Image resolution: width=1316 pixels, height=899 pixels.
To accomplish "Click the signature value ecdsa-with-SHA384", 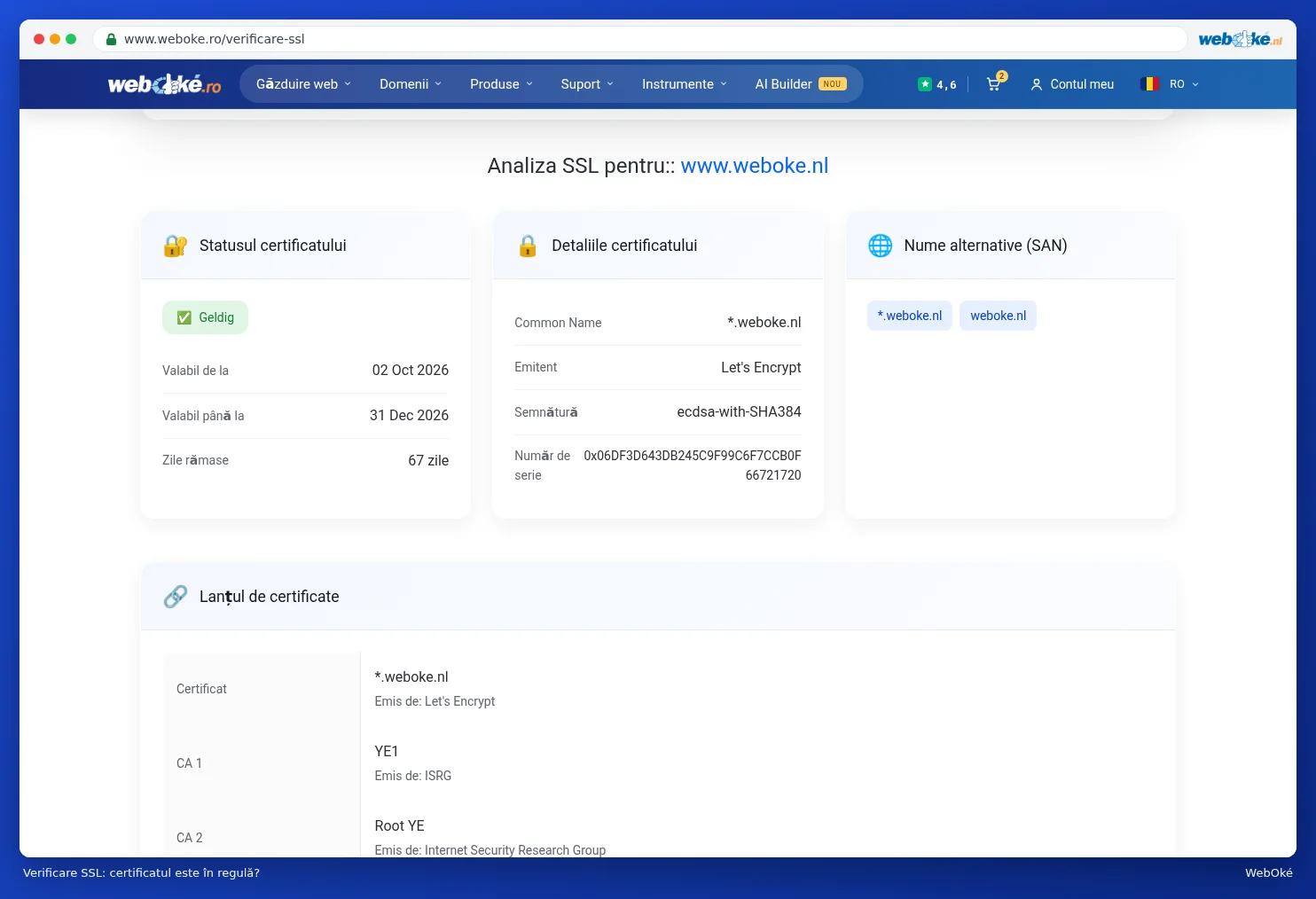I will 739,412.
